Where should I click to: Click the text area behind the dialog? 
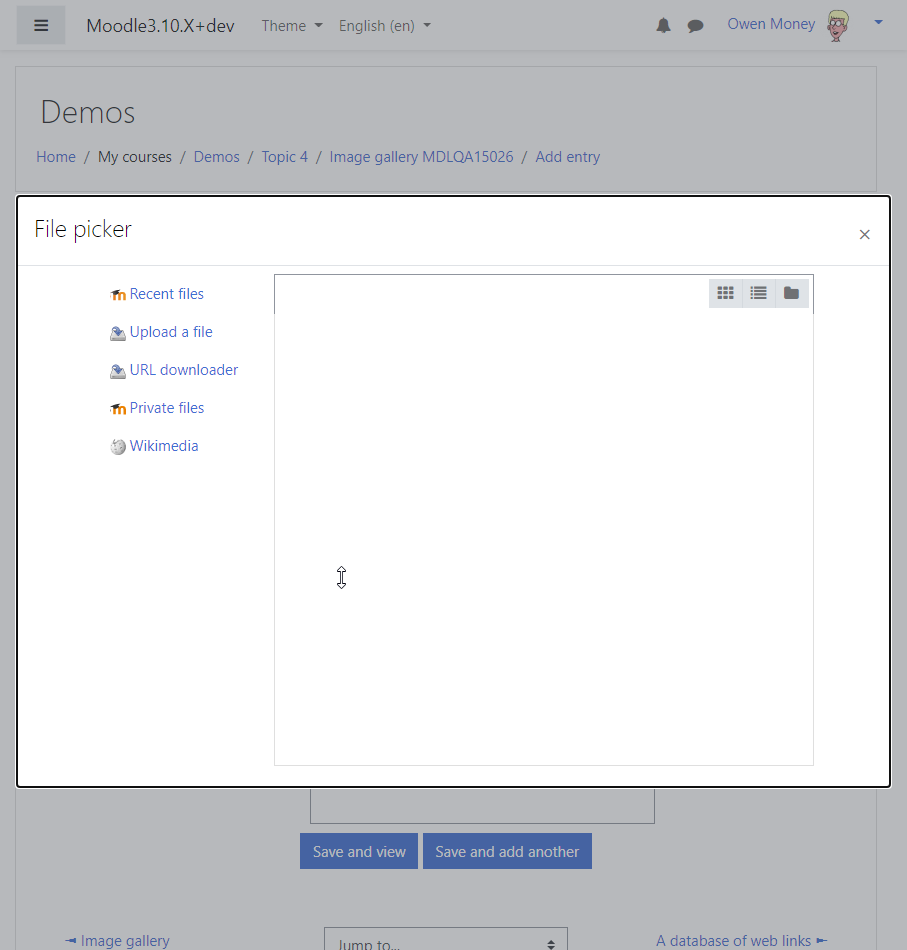482,806
